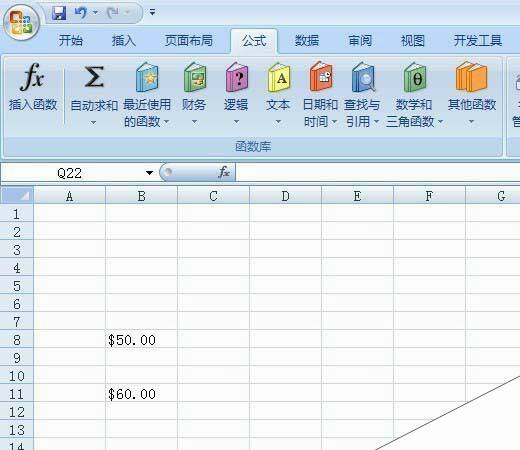Select row 11 header
520x450 pixels.
click(17, 394)
